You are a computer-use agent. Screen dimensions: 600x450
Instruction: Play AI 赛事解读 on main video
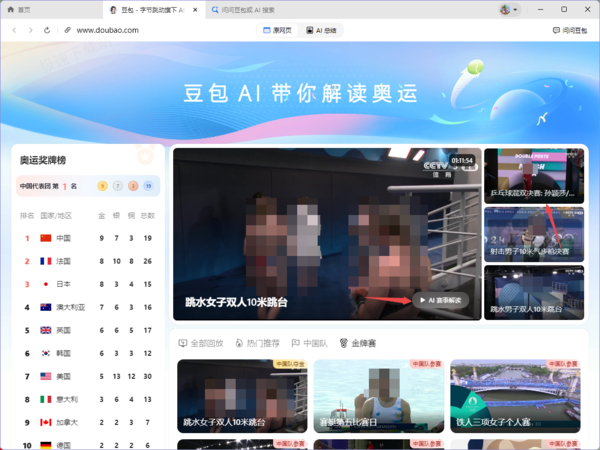pos(440,300)
